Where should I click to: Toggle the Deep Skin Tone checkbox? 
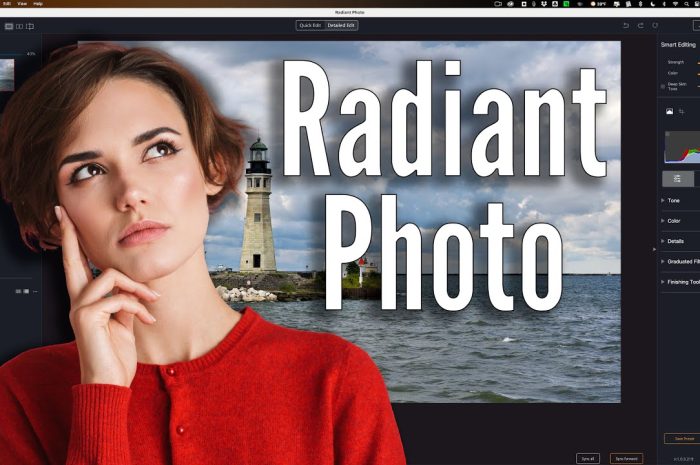(x=662, y=87)
